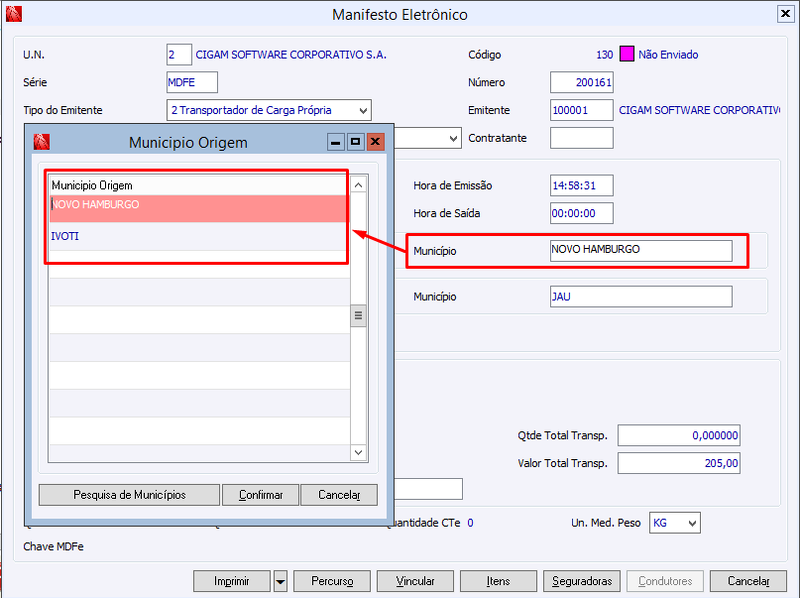Close the Manifesto Eletrônico window

pyautogui.click(x=785, y=14)
